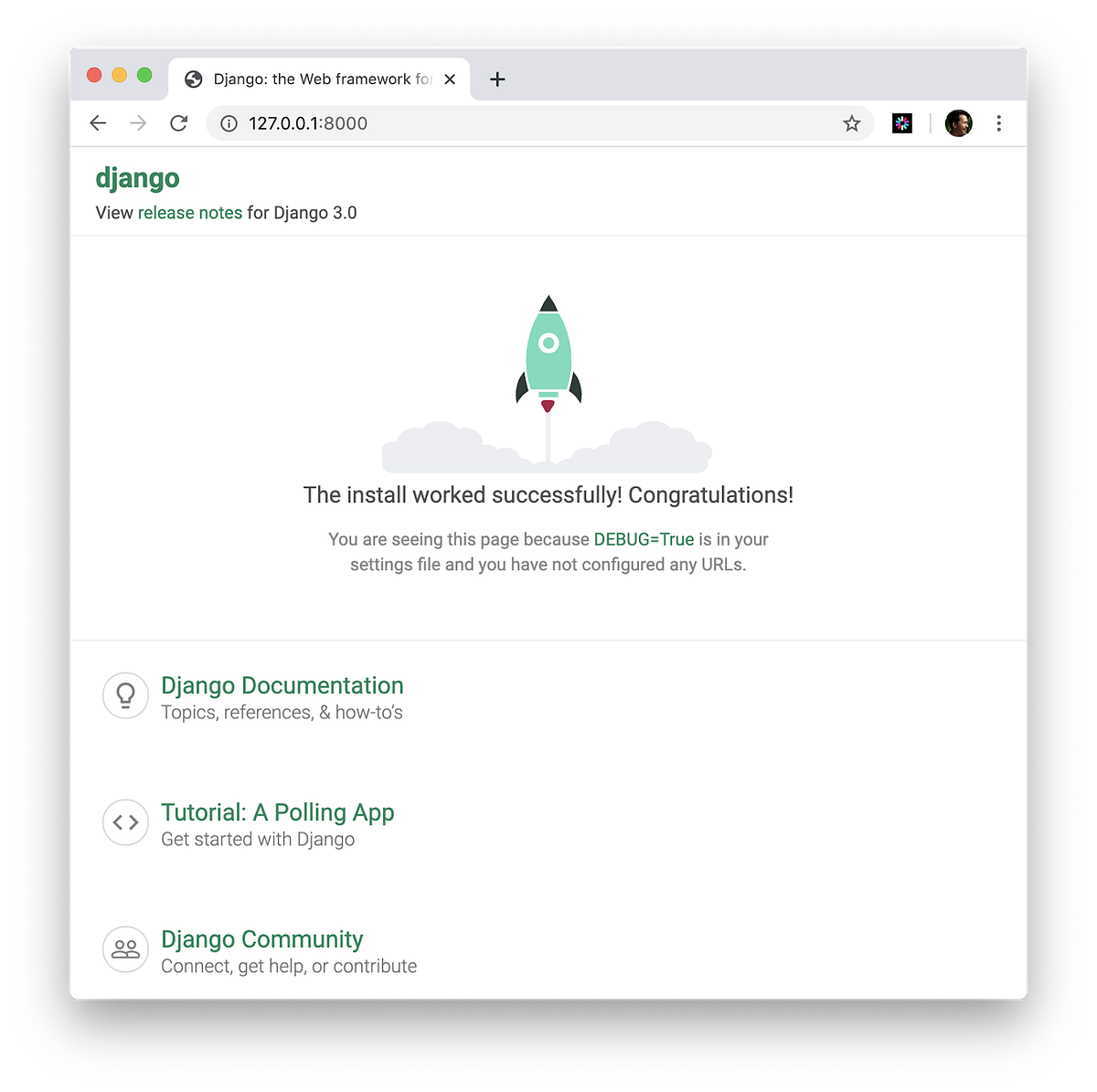
Task: Click the DEBUG=True link in the message
Action: [643, 539]
